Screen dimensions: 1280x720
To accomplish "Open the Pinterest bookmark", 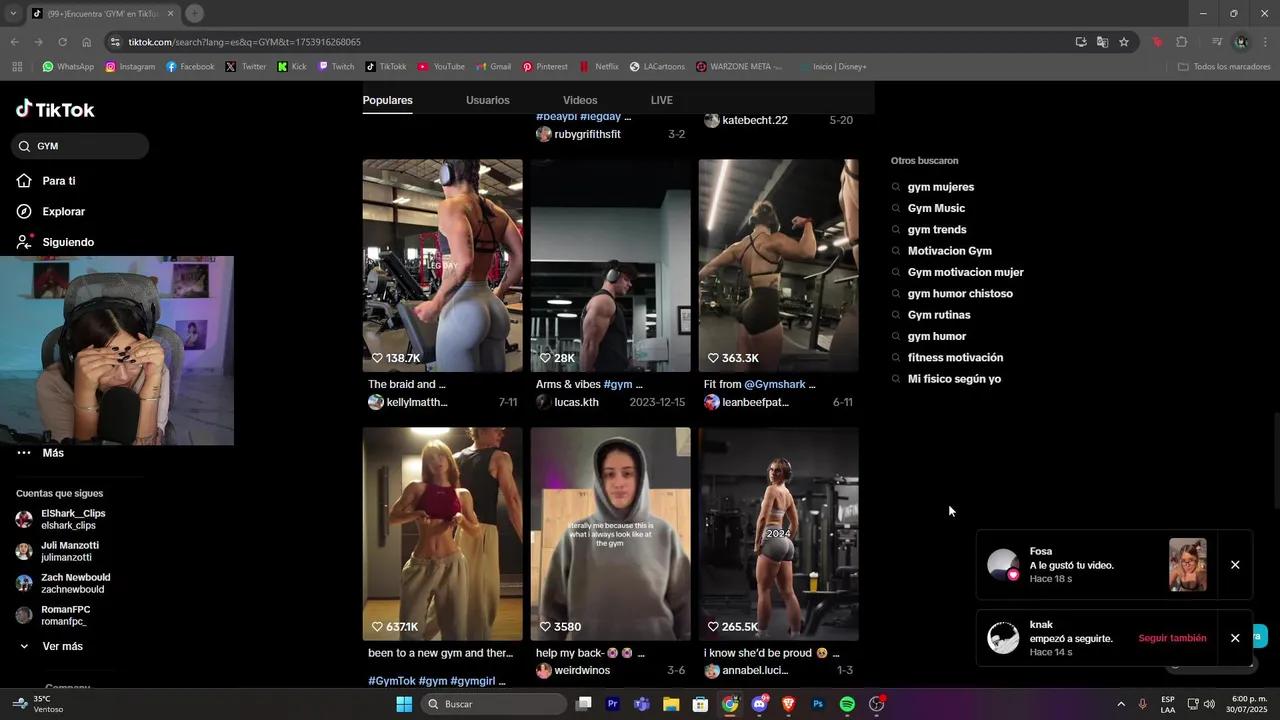I will 545,67.
